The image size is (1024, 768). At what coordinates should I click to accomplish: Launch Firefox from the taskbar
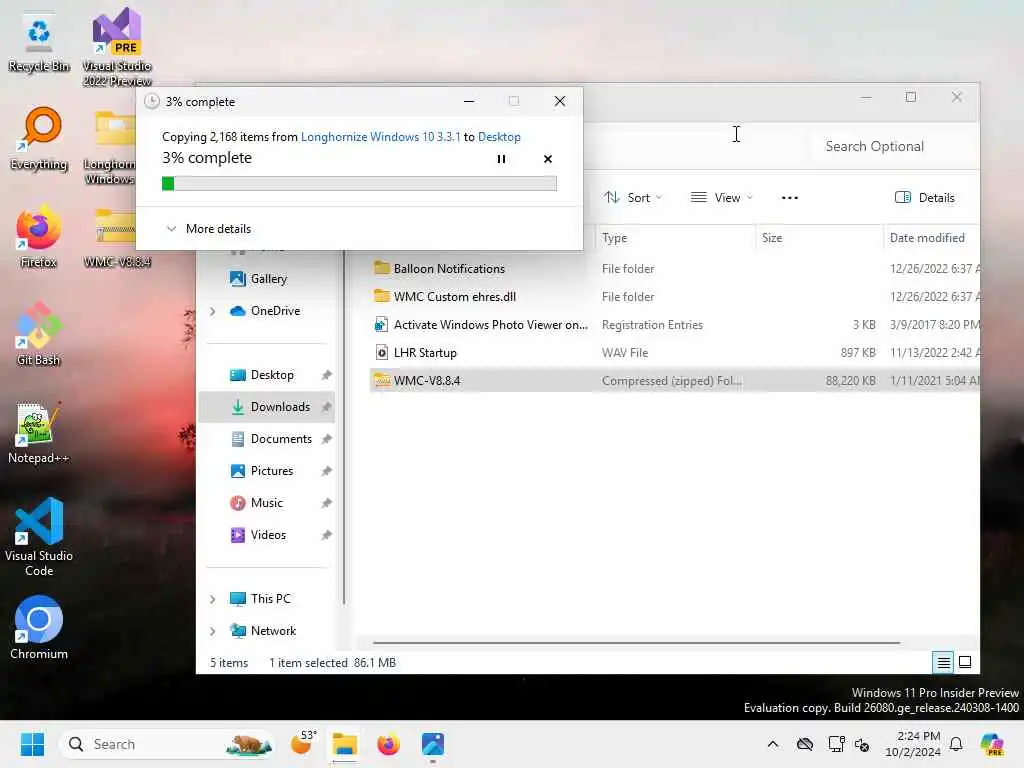pyautogui.click(x=389, y=744)
